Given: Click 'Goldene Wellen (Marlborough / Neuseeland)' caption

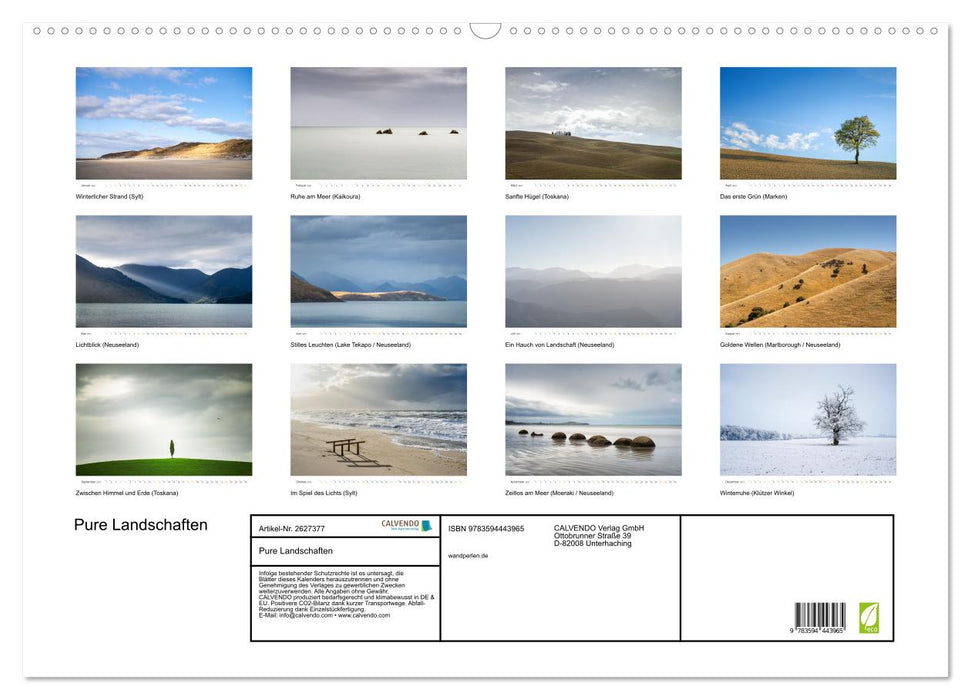Looking at the screenshot, I should click(780, 344).
